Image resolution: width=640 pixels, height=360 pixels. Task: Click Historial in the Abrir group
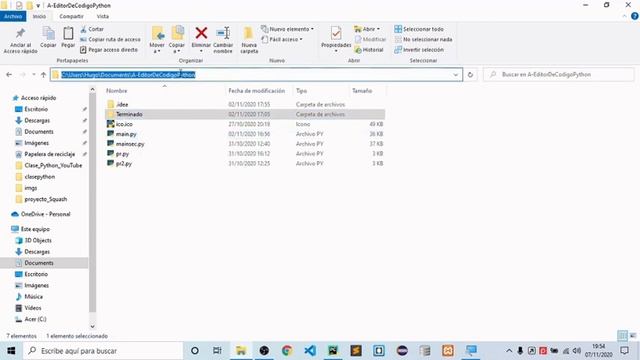click(369, 50)
